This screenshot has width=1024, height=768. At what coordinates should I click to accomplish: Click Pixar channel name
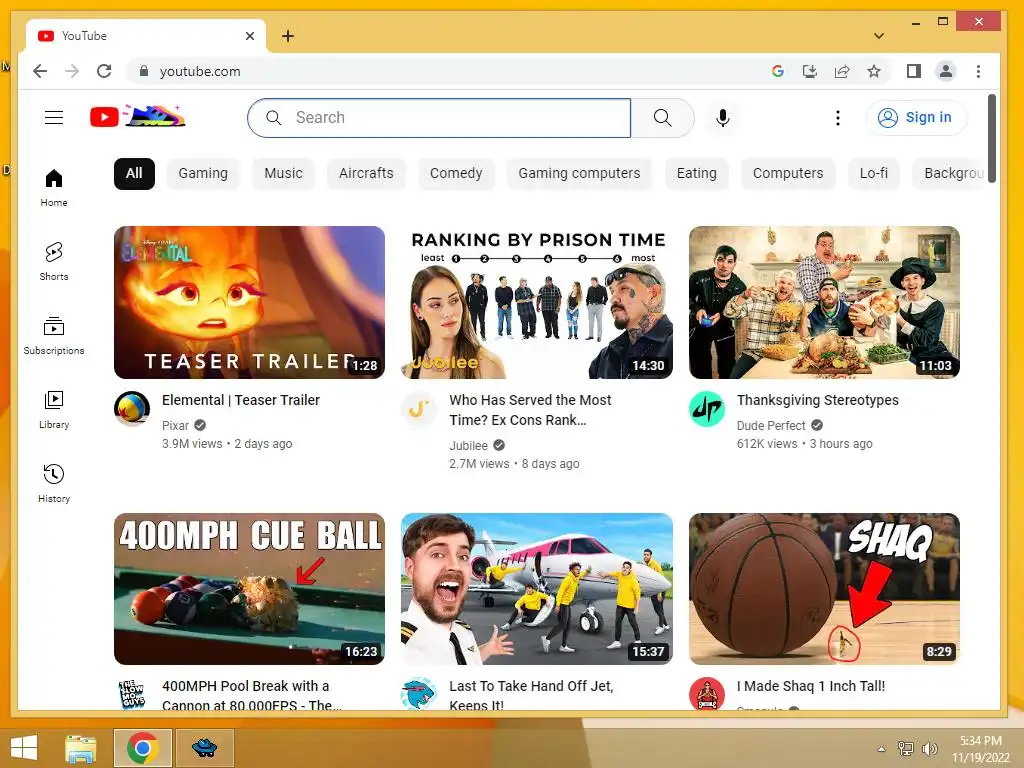[175, 426]
